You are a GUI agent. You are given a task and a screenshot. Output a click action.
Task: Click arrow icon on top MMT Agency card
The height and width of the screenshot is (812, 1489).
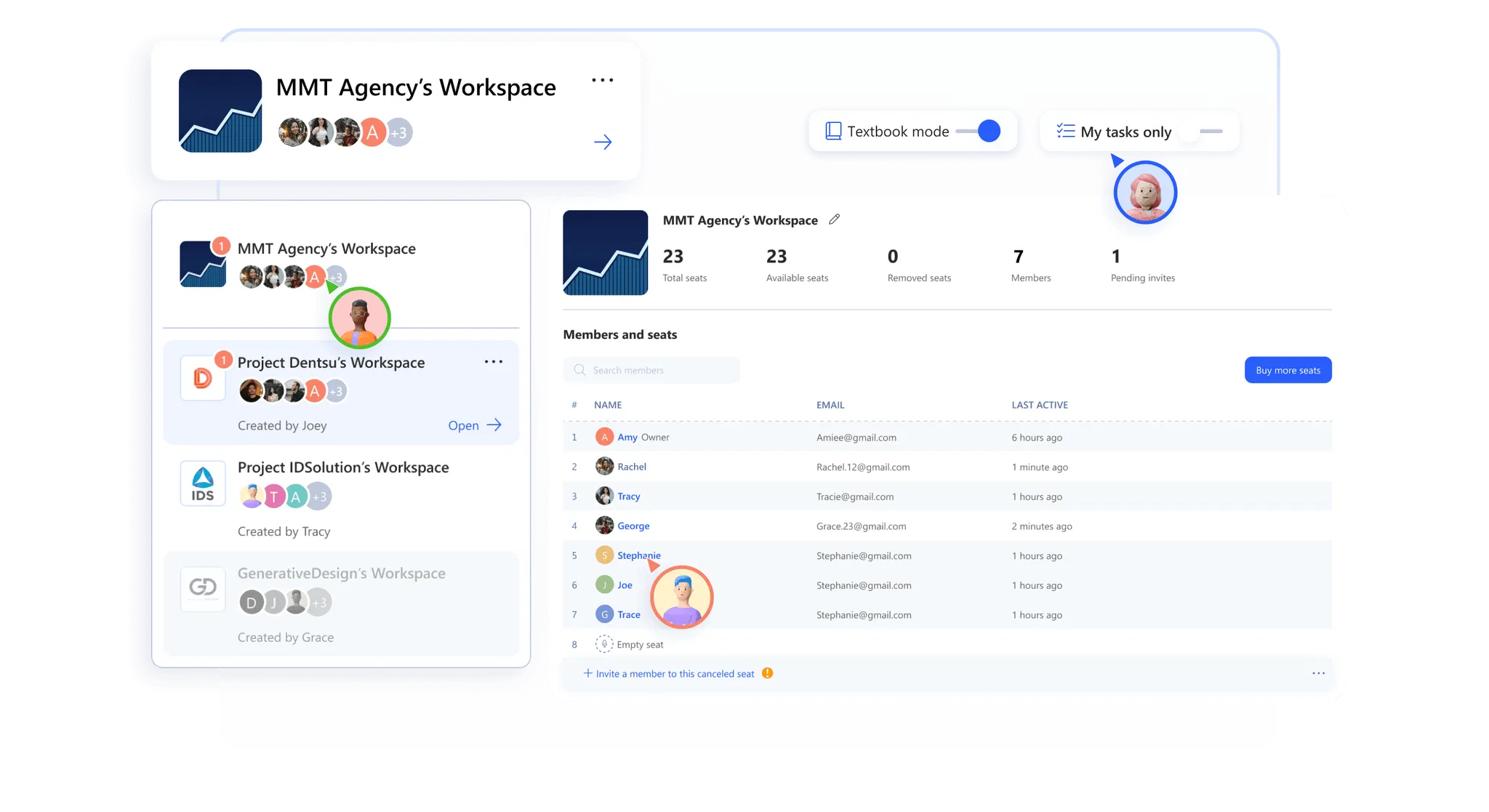tap(603, 142)
